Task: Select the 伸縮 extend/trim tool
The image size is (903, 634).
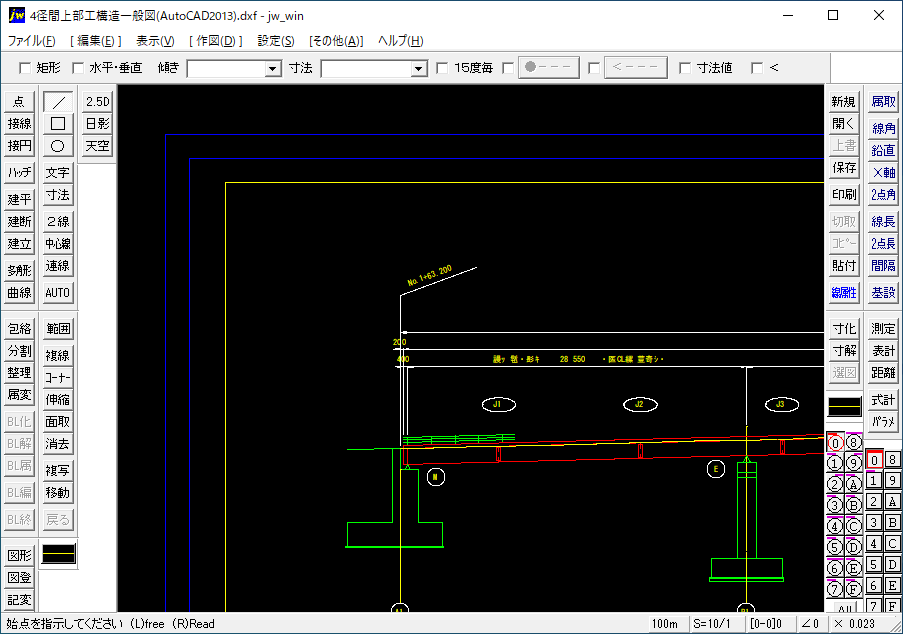Action: (x=58, y=399)
